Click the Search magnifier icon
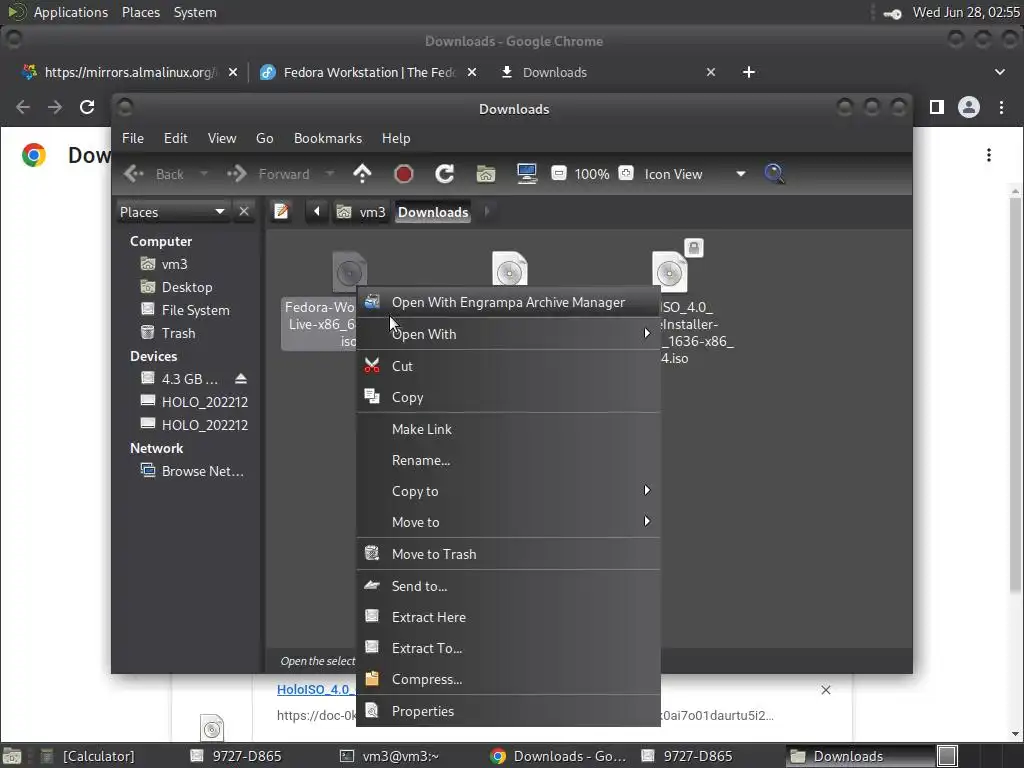This screenshot has width=1024, height=768. [x=774, y=174]
